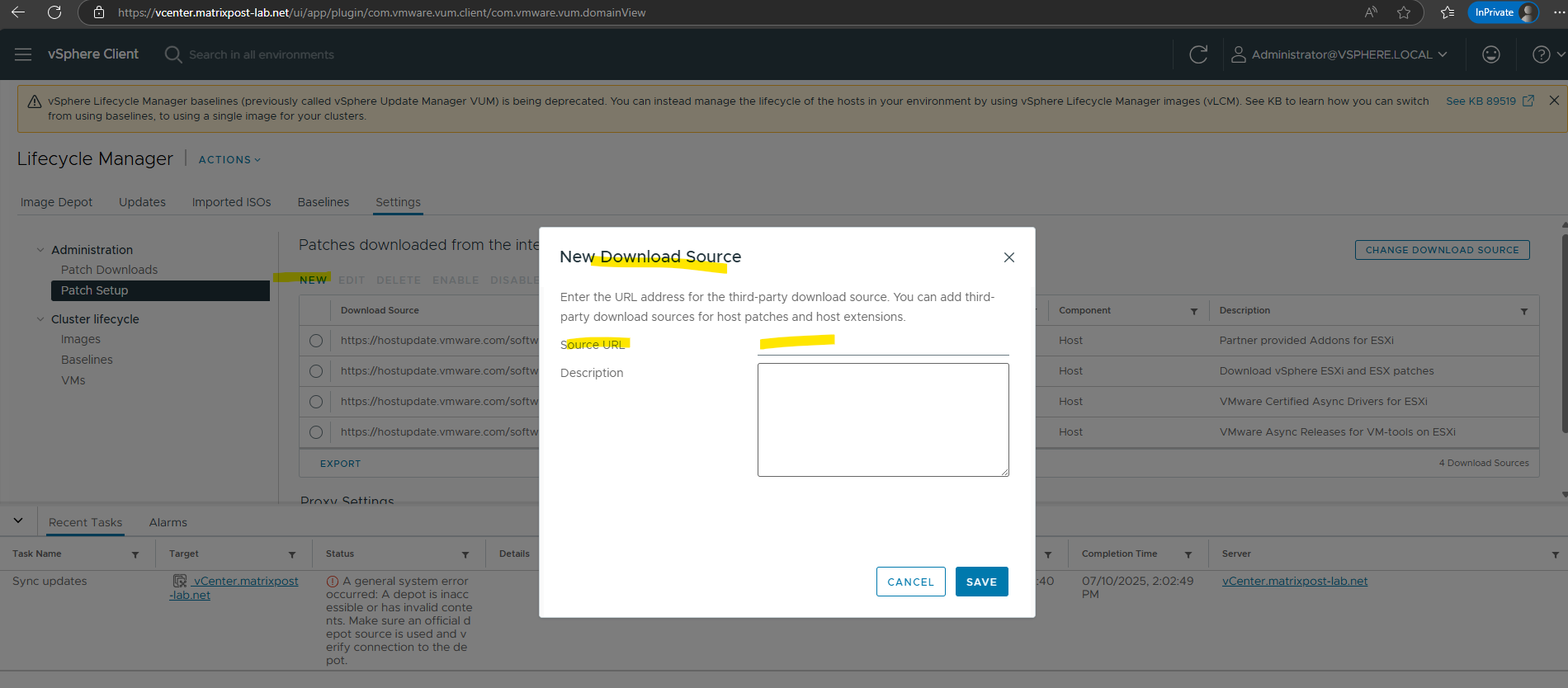Filter the Target column in Recent Tasks
The width and height of the screenshot is (1568, 688).
[292, 554]
